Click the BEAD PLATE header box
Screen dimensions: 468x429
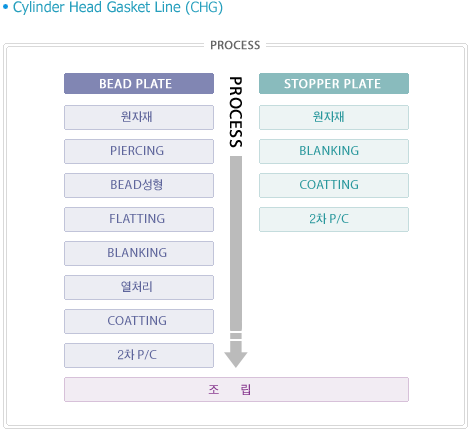(139, 83)
